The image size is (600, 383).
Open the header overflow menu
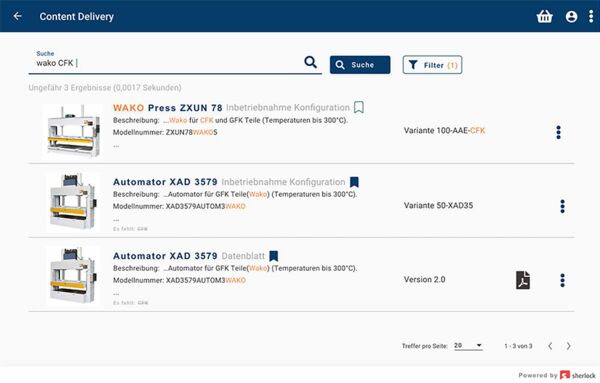point(591,16)
